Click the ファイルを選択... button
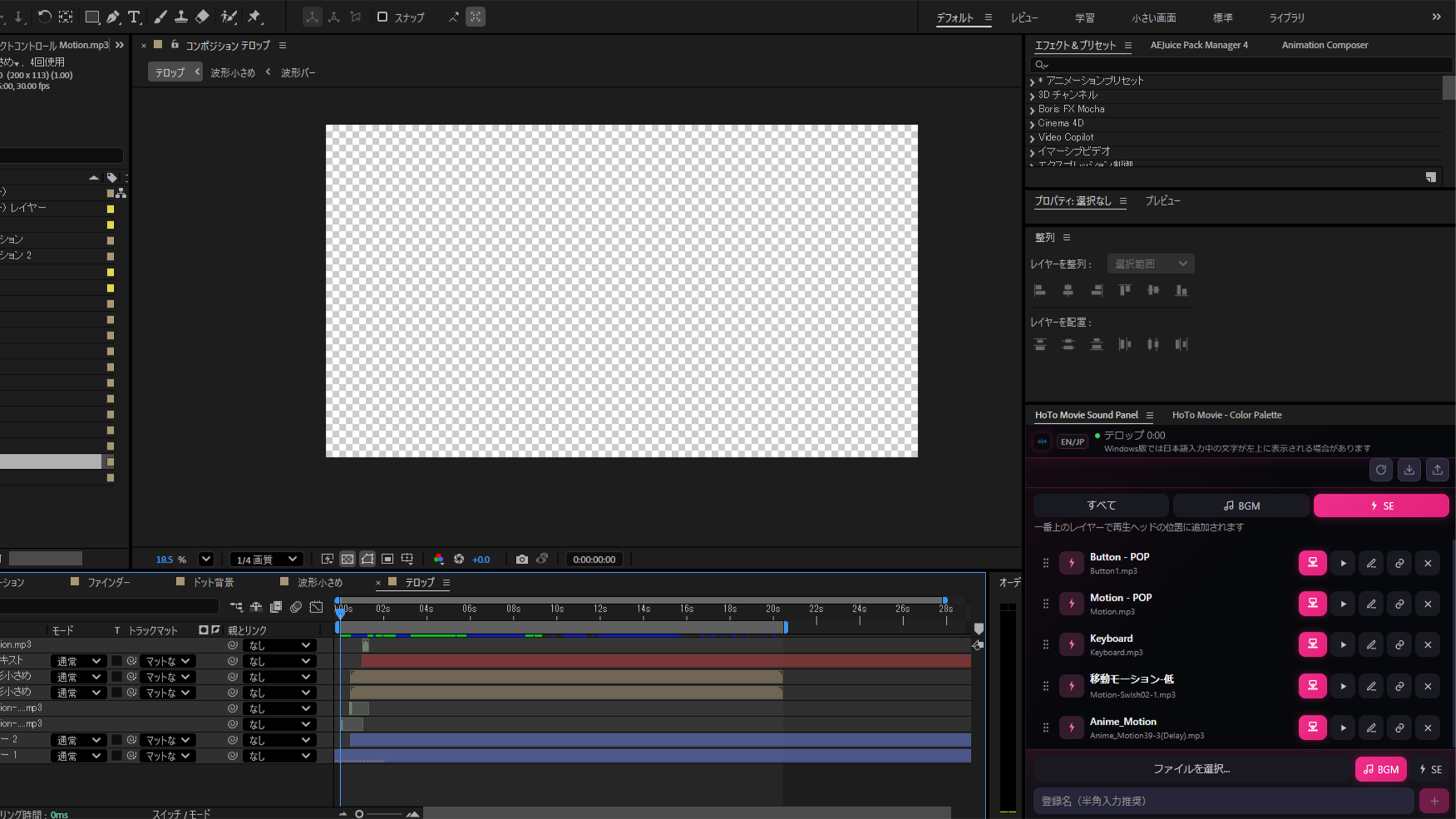 coord(1192,769)
